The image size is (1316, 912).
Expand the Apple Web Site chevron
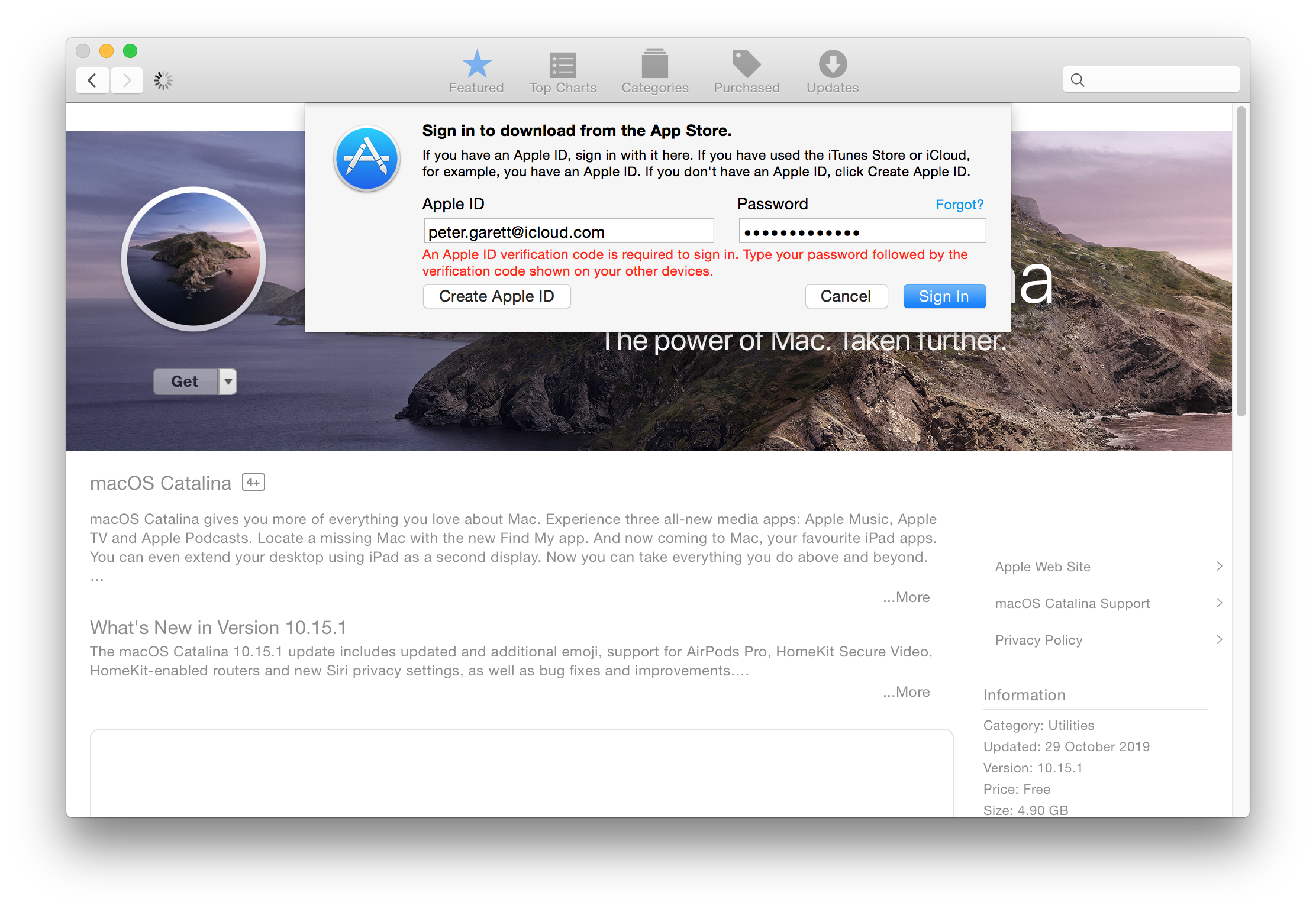click(x=1219, y=566)
